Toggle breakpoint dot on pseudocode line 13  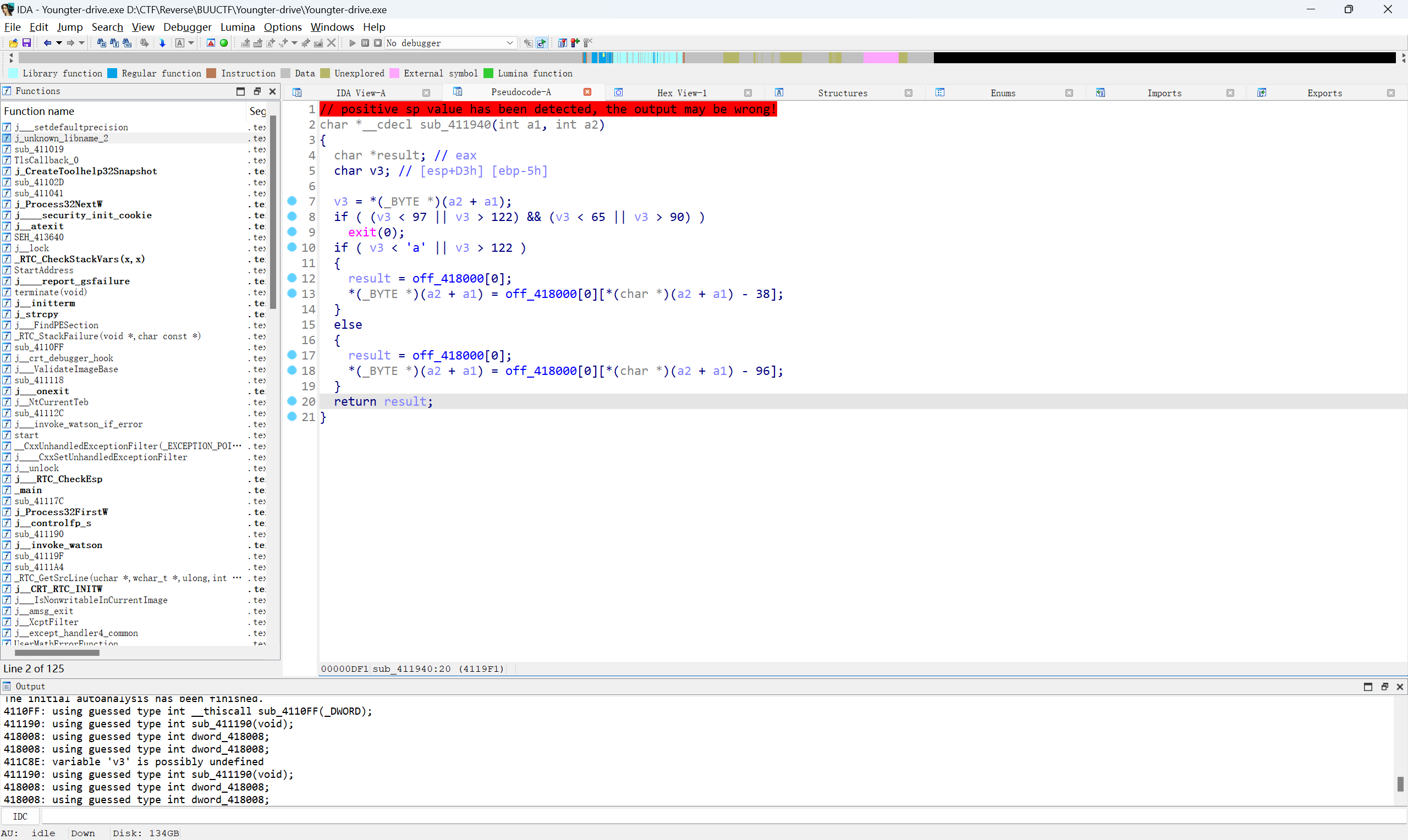(292, 293)
